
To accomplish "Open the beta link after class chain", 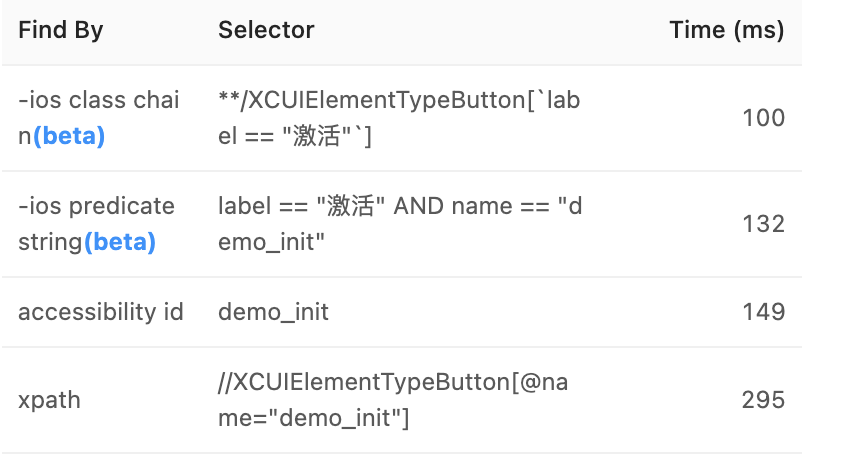I will pos(69,136).
